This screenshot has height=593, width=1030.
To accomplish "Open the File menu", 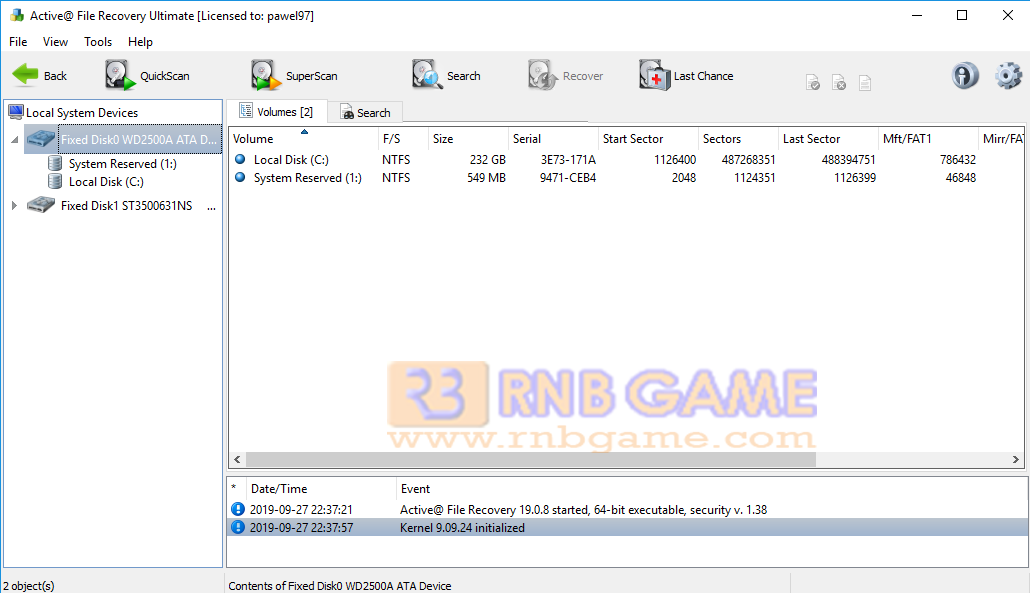I will 18,41.
